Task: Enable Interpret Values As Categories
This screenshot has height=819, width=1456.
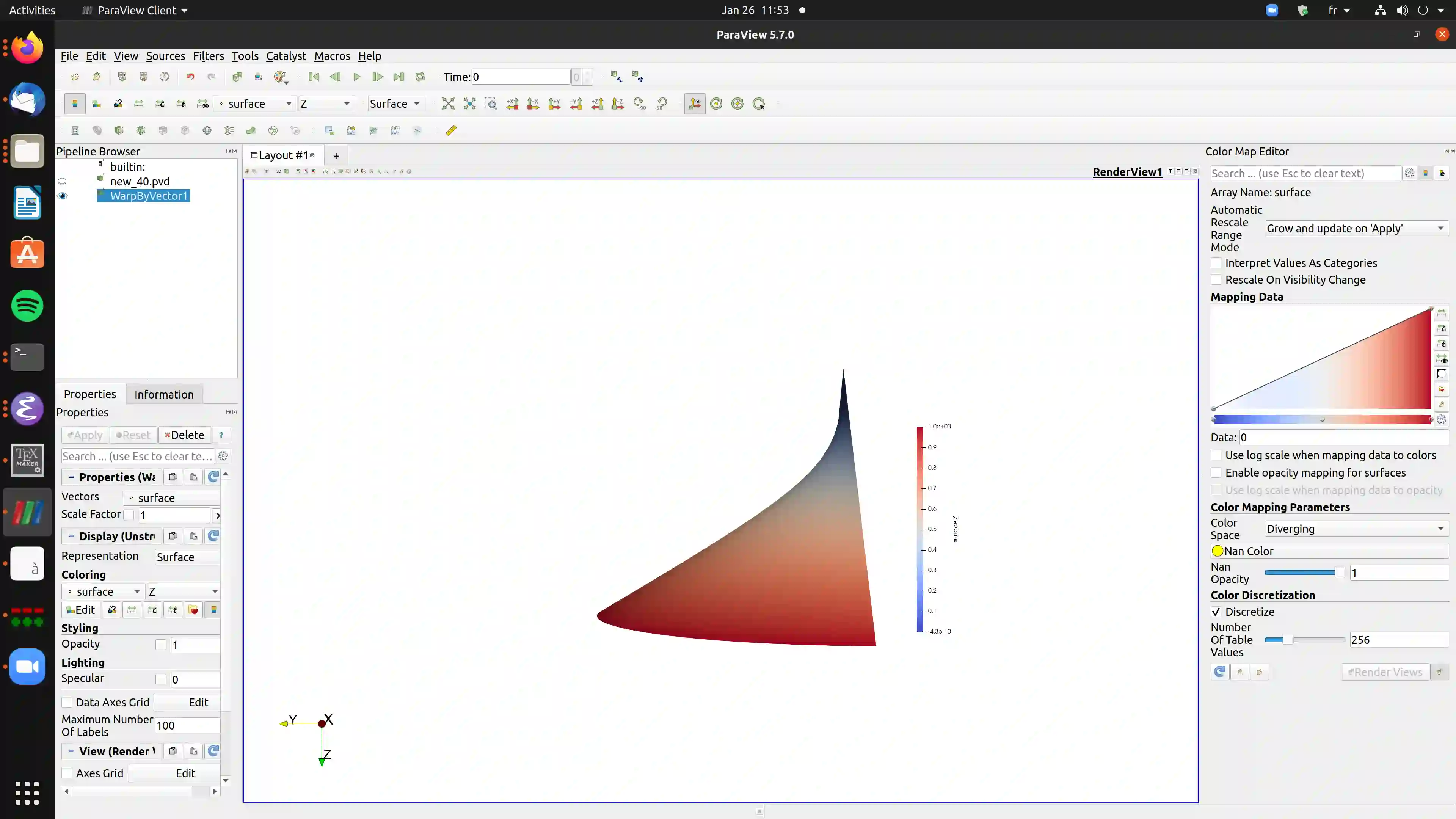Action: 1216,263
